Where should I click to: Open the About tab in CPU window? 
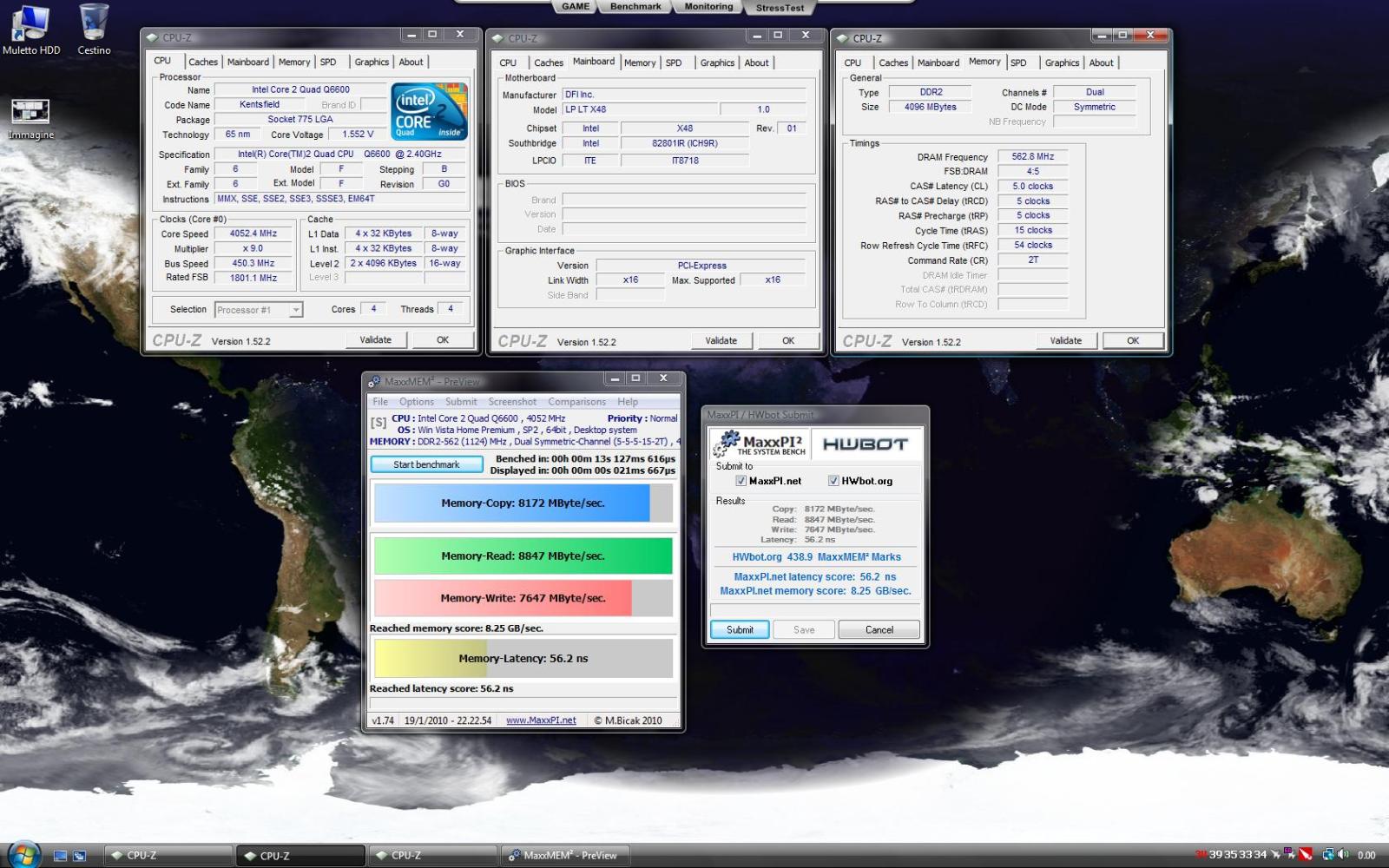(411, 62)
